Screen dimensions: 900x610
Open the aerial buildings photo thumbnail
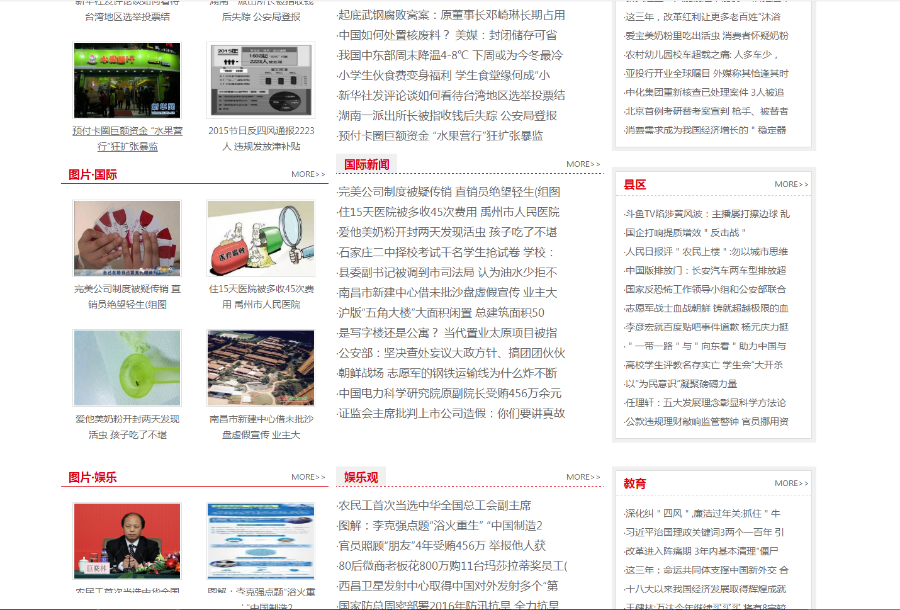(x=261, y=368)
